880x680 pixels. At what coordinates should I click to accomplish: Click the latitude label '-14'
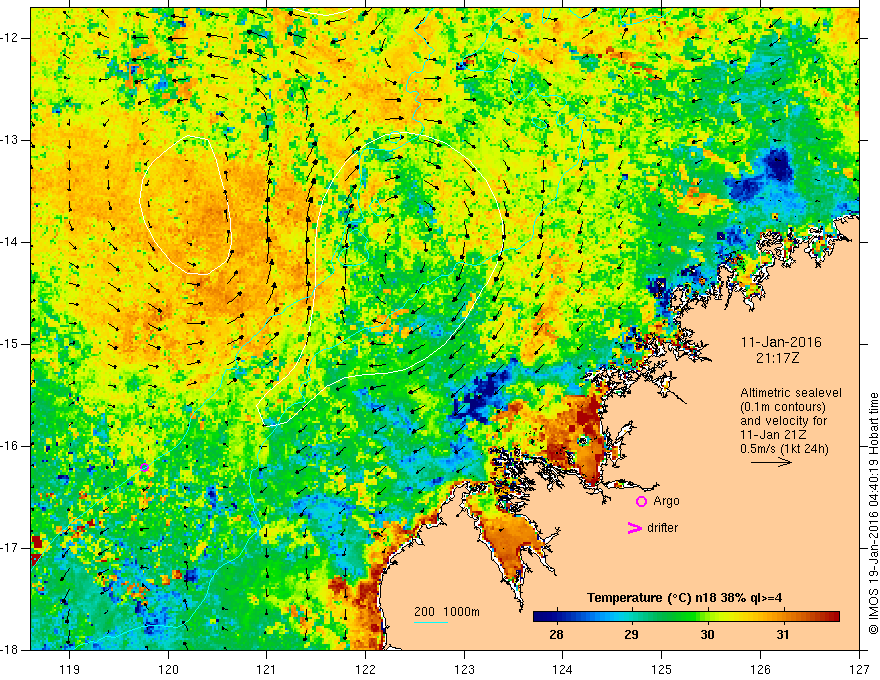pyautogui.click(x=10, y=242)
